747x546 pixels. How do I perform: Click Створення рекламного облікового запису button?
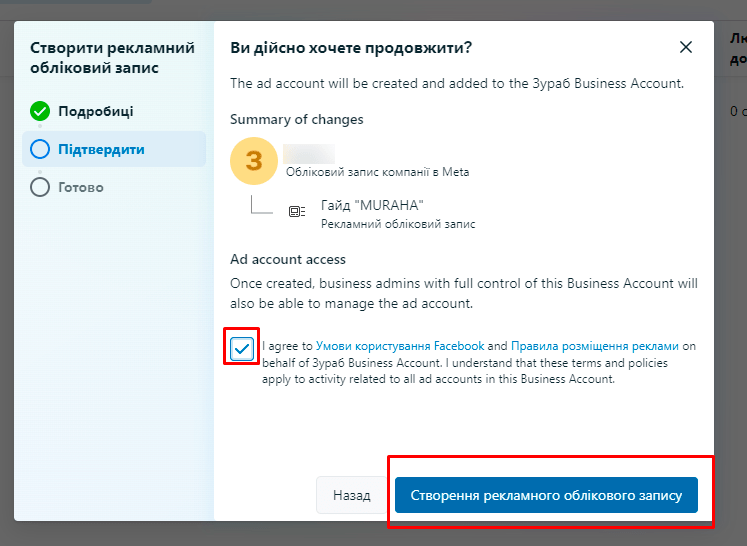coord(546,495)
